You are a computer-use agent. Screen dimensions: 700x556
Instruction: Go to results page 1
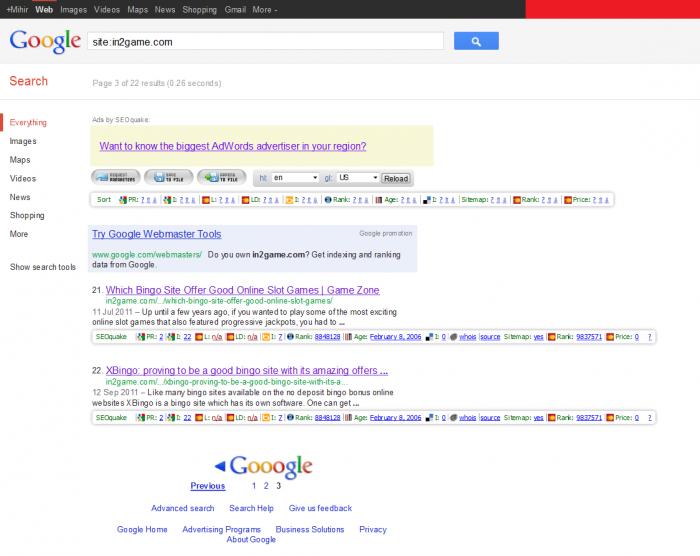(254, 486)
